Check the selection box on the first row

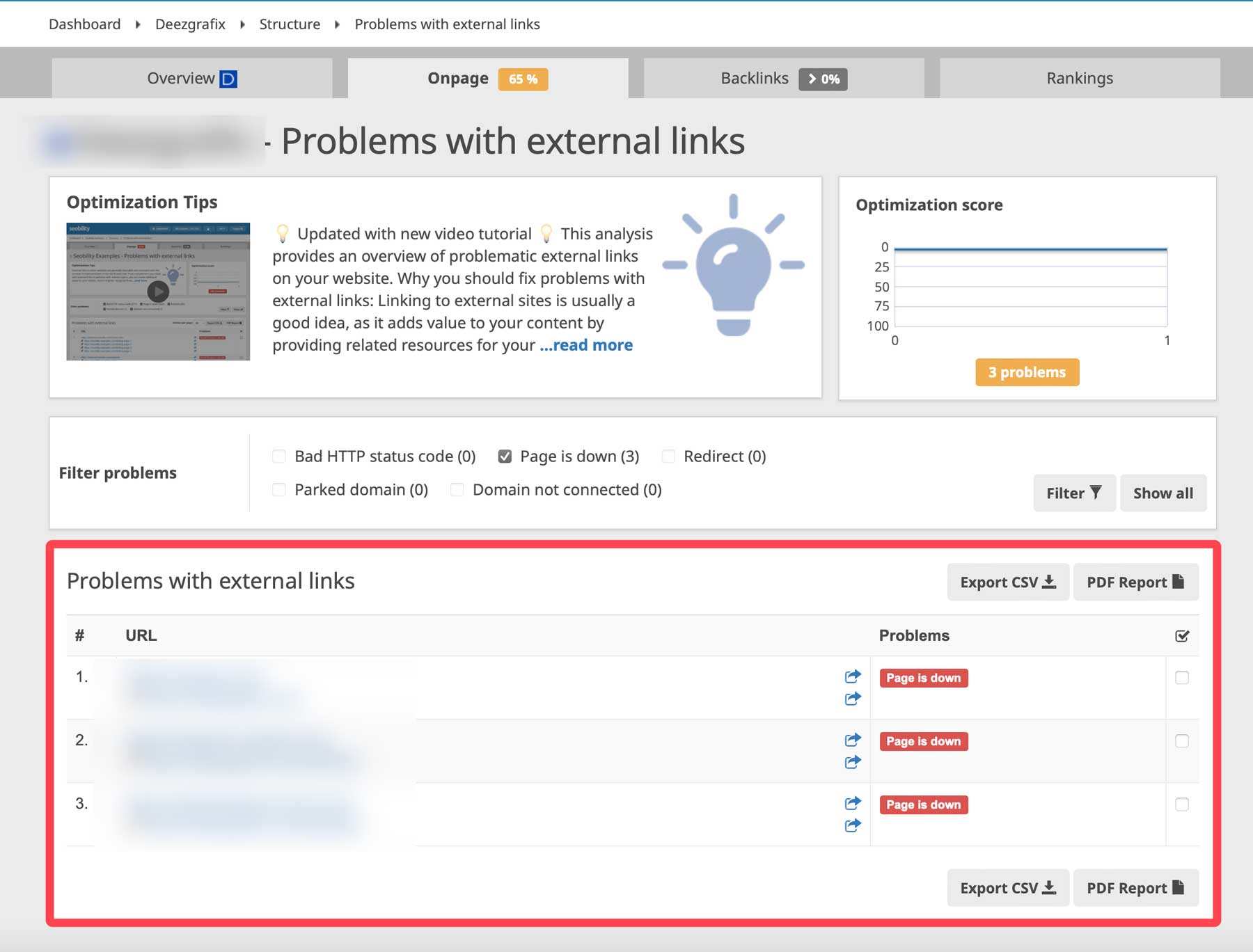pyautogui.click(x=1182, y=677)
